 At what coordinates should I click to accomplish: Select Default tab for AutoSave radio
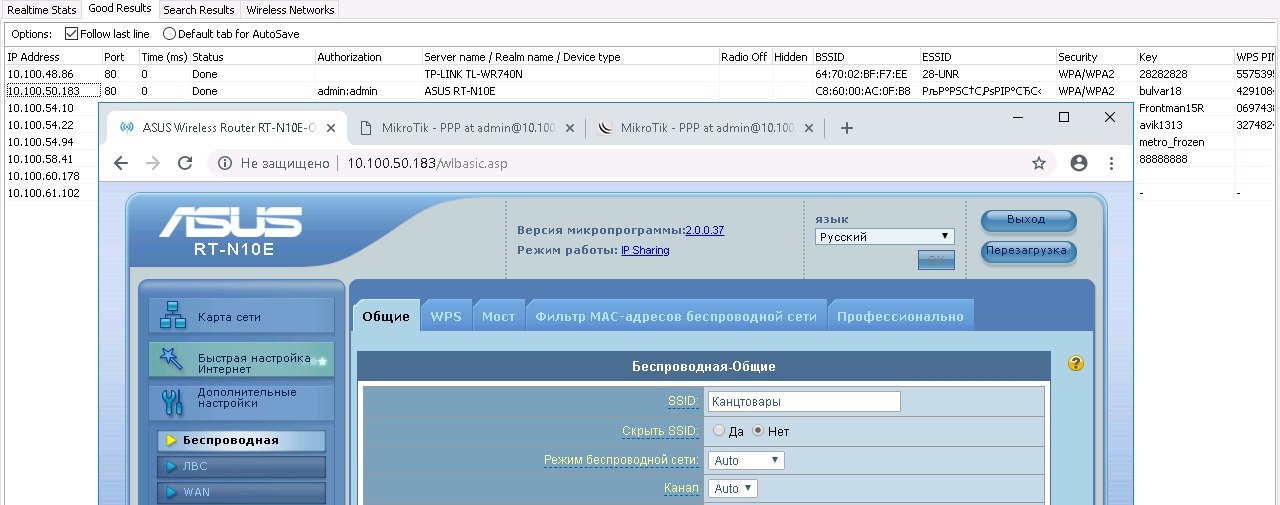click(169, 34)
